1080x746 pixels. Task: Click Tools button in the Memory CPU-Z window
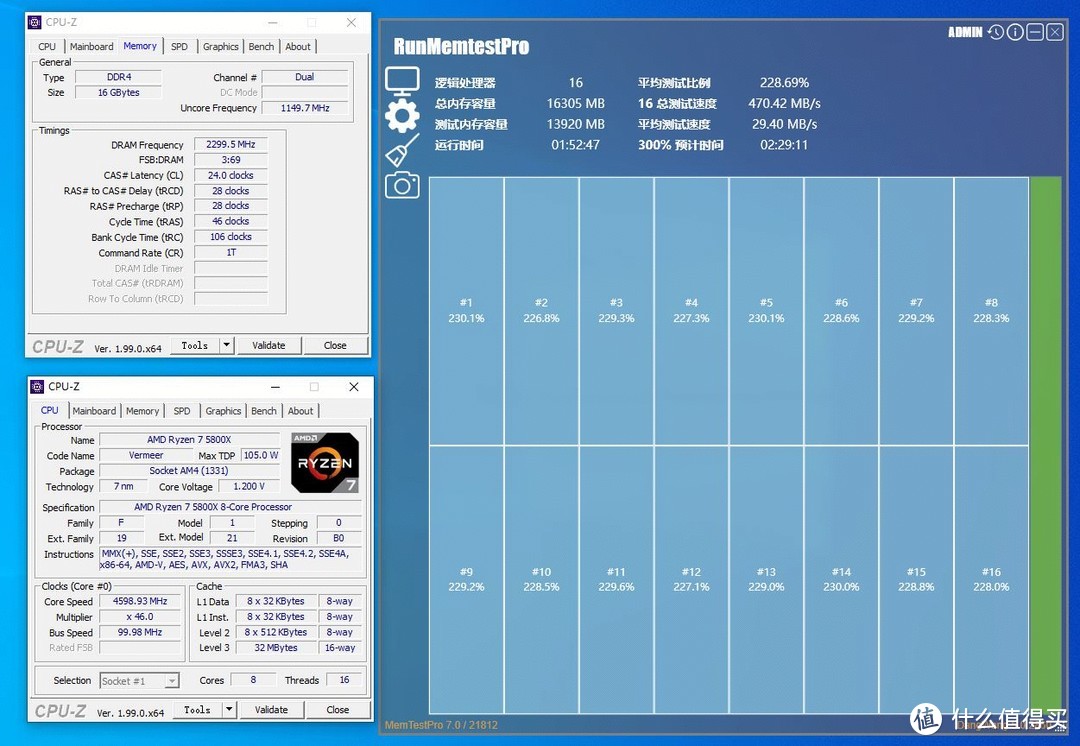pyautogui.click(x=195, y=345)
